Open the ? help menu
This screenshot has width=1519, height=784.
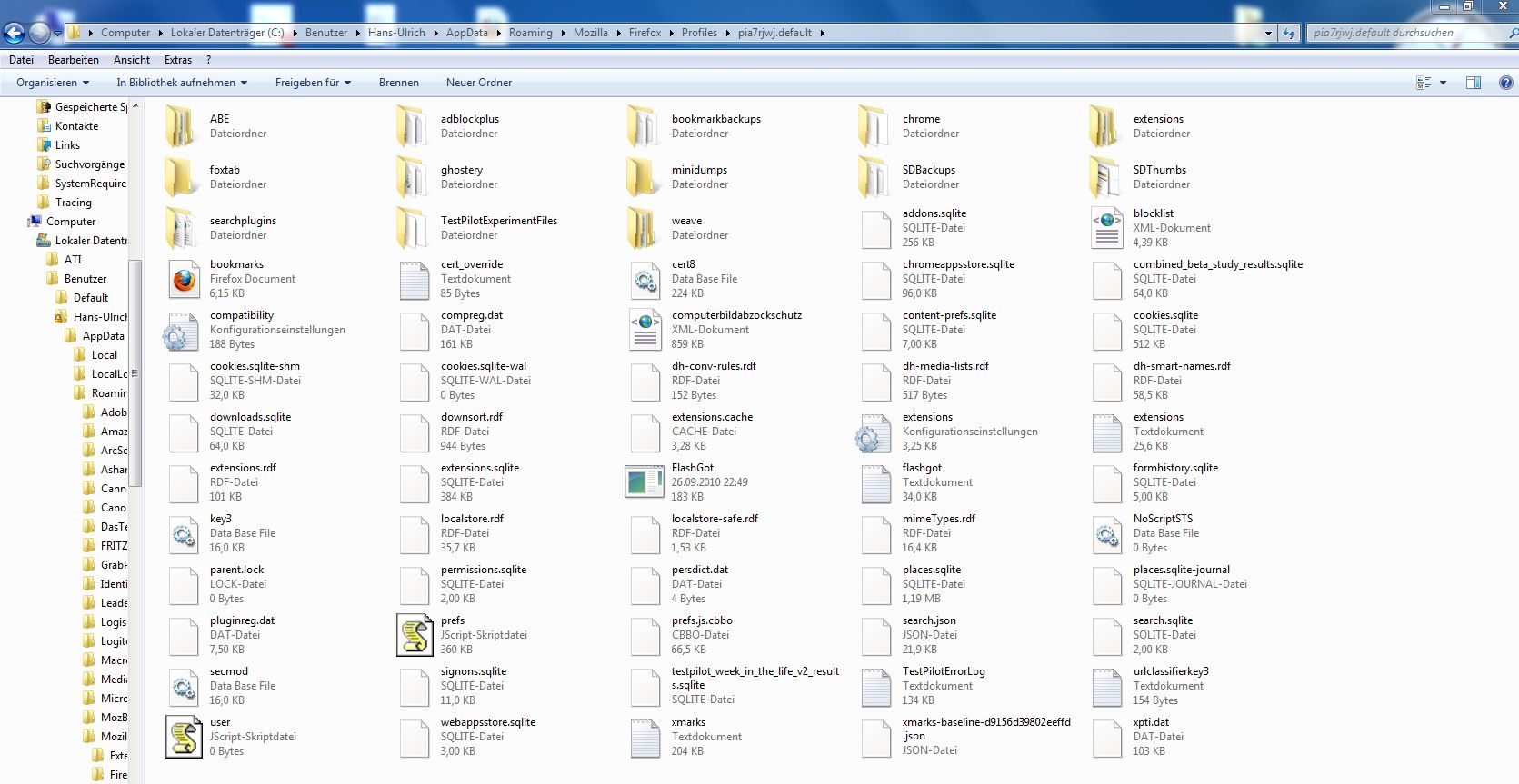[209, 60]
